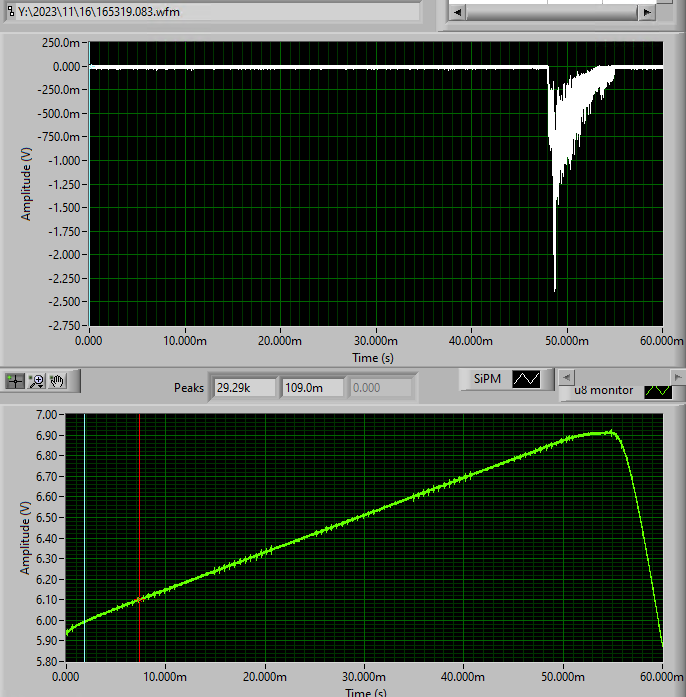The width and height of the screenshot is (686, 697).
Task: Click the 30.000m tick label on SiPM time axis
Action: [x=376, y=341]
